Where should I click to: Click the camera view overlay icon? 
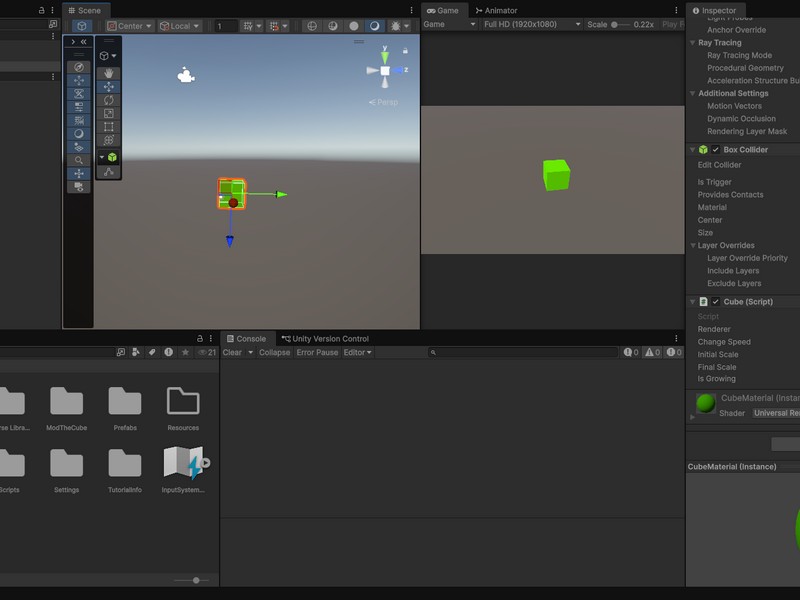[x=79, y=187]
